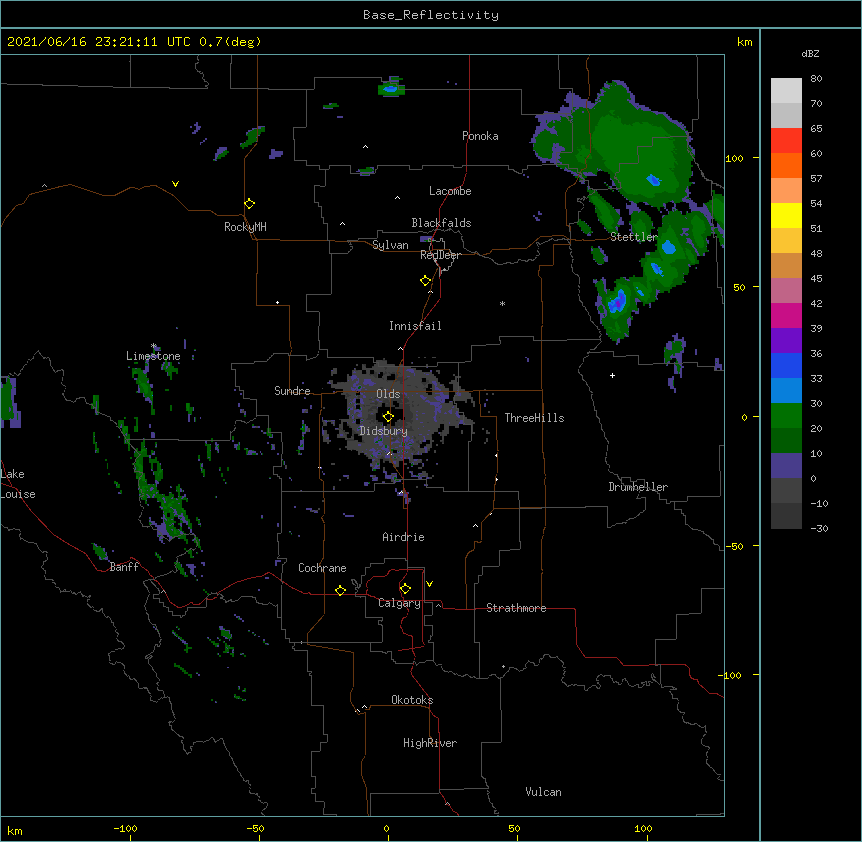
Task: Click the Ponoka city label
Action: coord(480,136)
